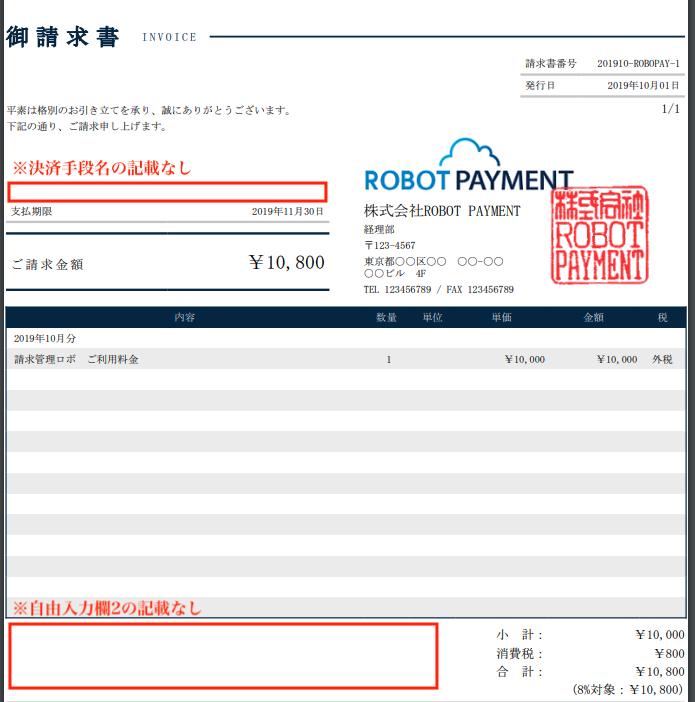Click the 税 column header
The width and height of the screenshot is (695, 702).
tap(663, 317)
